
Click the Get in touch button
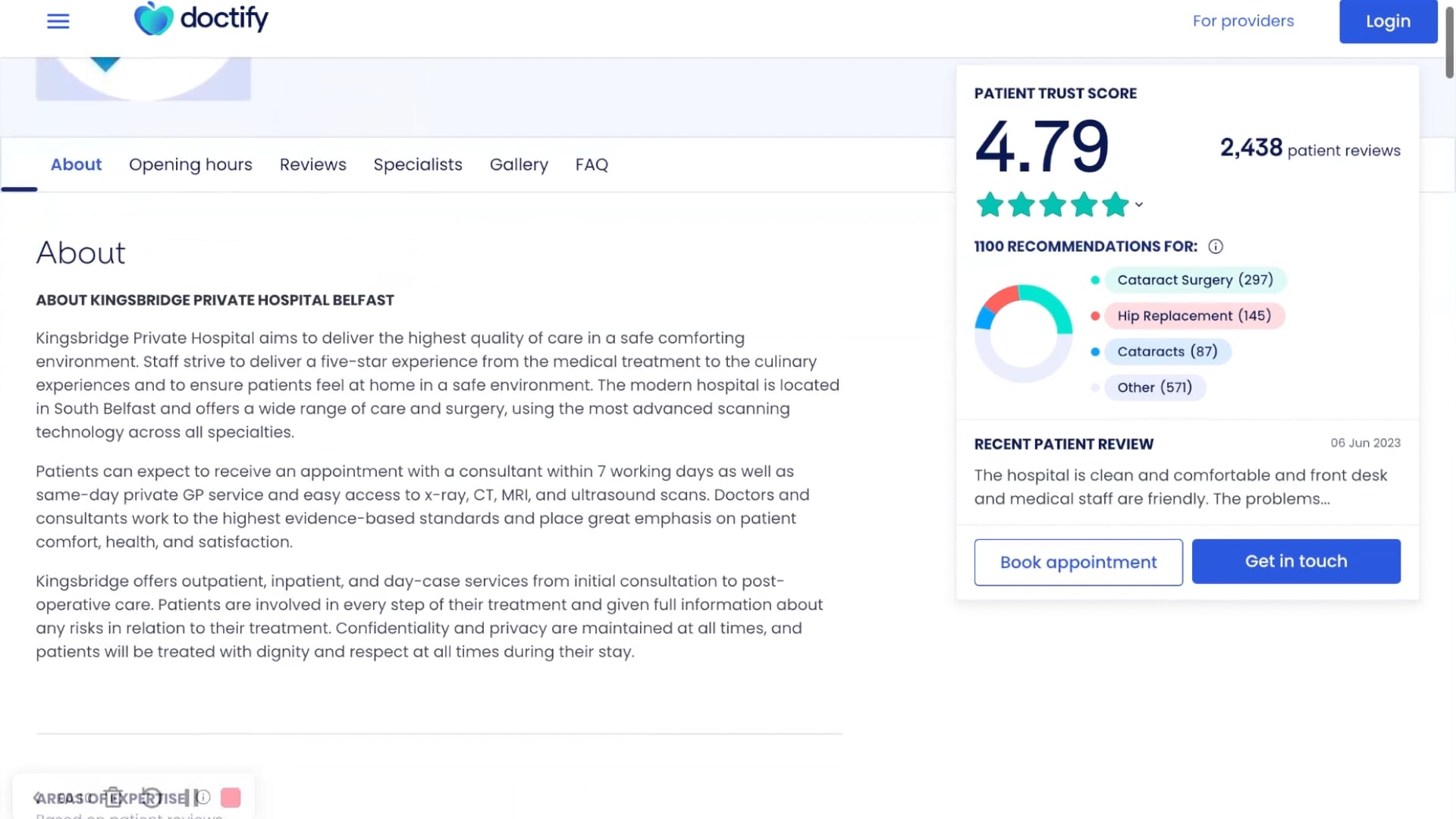pos(1296,561)
